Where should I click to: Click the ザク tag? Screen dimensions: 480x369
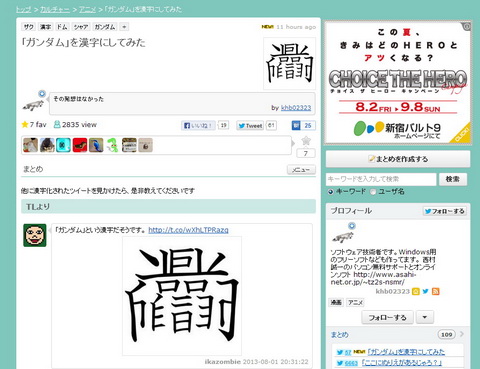point(29,27)
